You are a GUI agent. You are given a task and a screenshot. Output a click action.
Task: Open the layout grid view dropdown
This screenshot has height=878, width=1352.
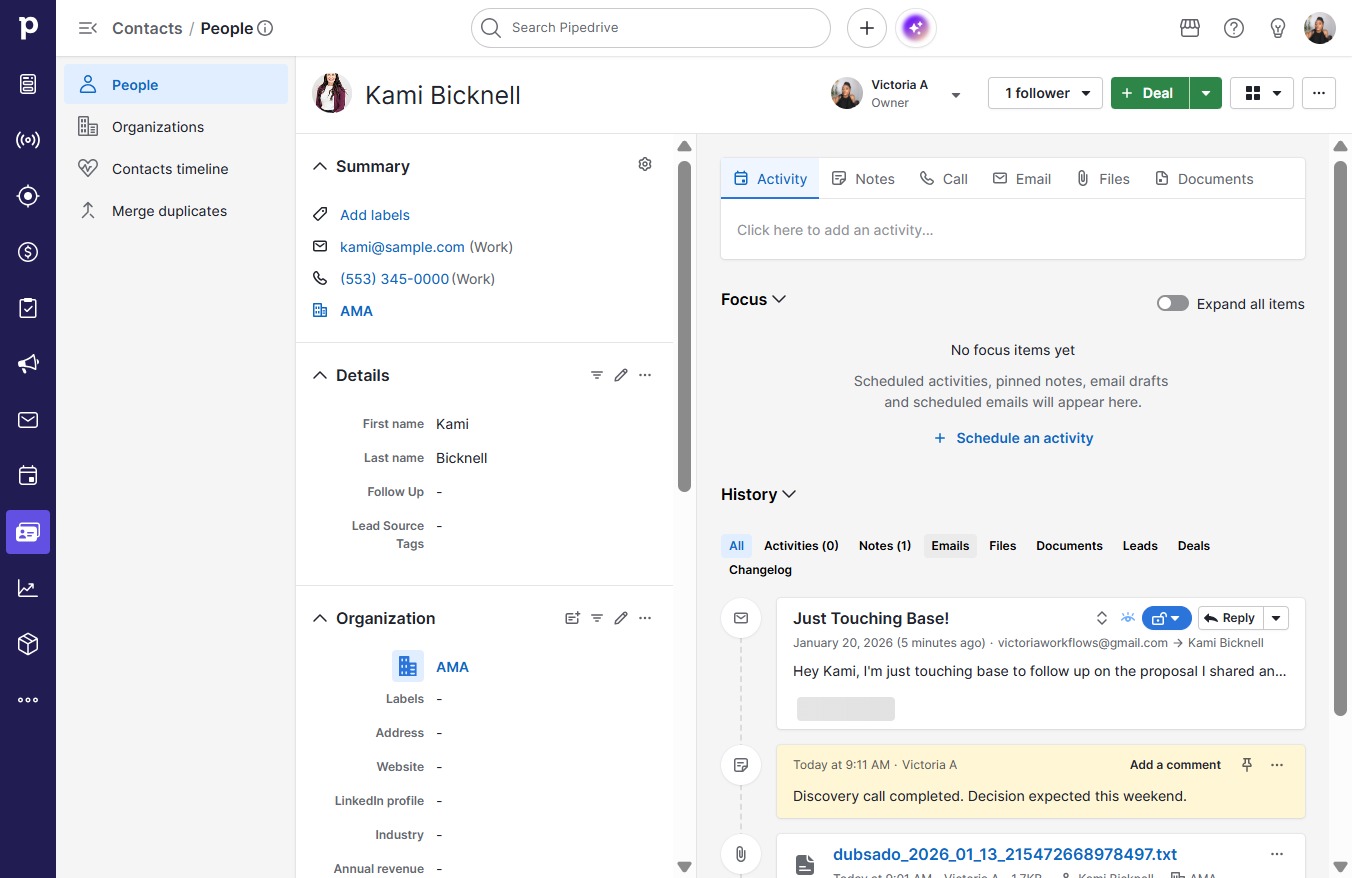click(x=1262, y=93)
